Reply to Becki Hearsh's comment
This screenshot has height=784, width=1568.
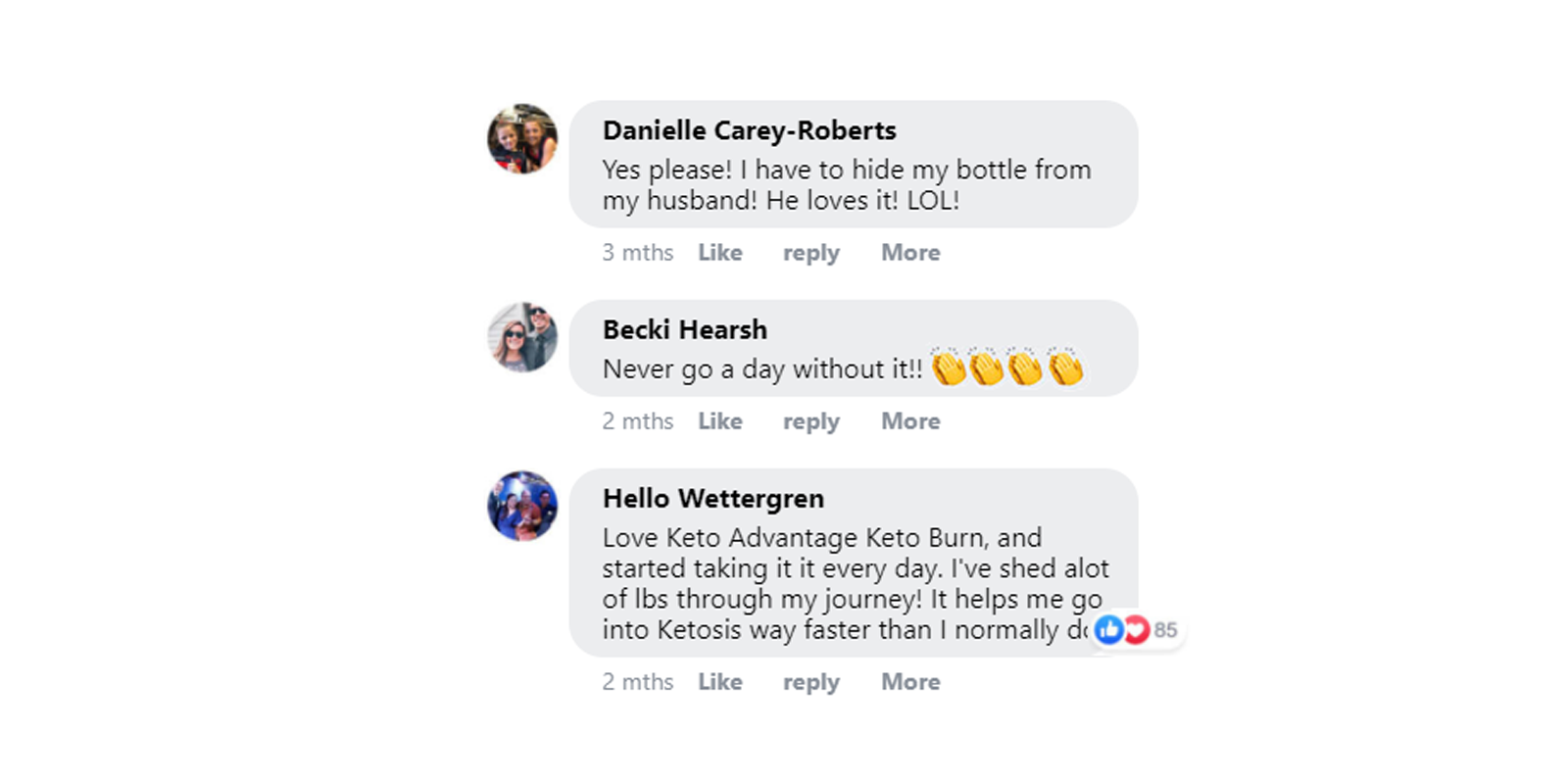point(810,421)
